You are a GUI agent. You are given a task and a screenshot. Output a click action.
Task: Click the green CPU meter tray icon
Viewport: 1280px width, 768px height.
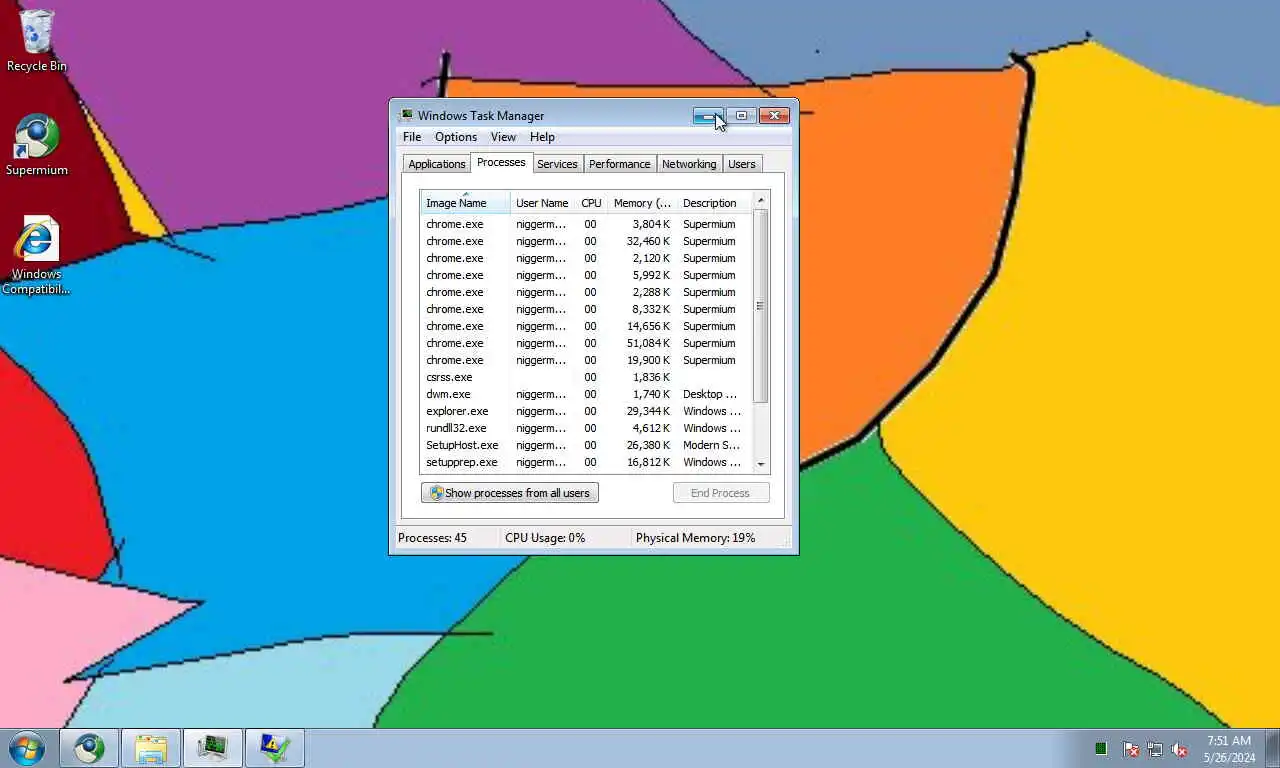[1101, 748]
